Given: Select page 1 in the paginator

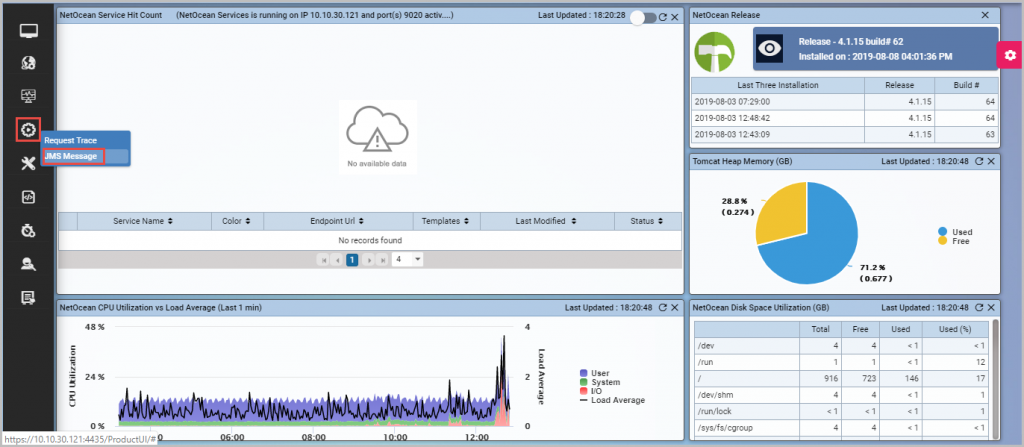Looking at the screenshot, I should pos(352,260).
